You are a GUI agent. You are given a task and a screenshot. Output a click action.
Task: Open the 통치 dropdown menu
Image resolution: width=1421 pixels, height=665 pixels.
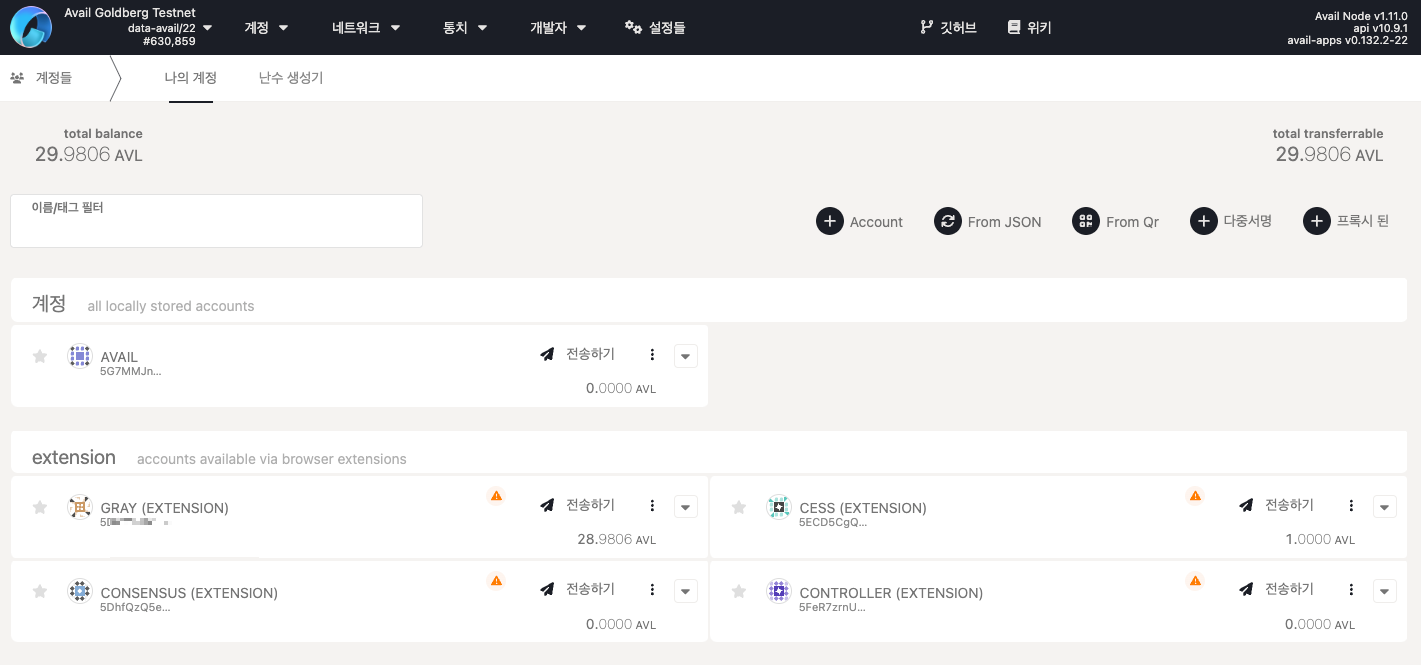(465, 28)
